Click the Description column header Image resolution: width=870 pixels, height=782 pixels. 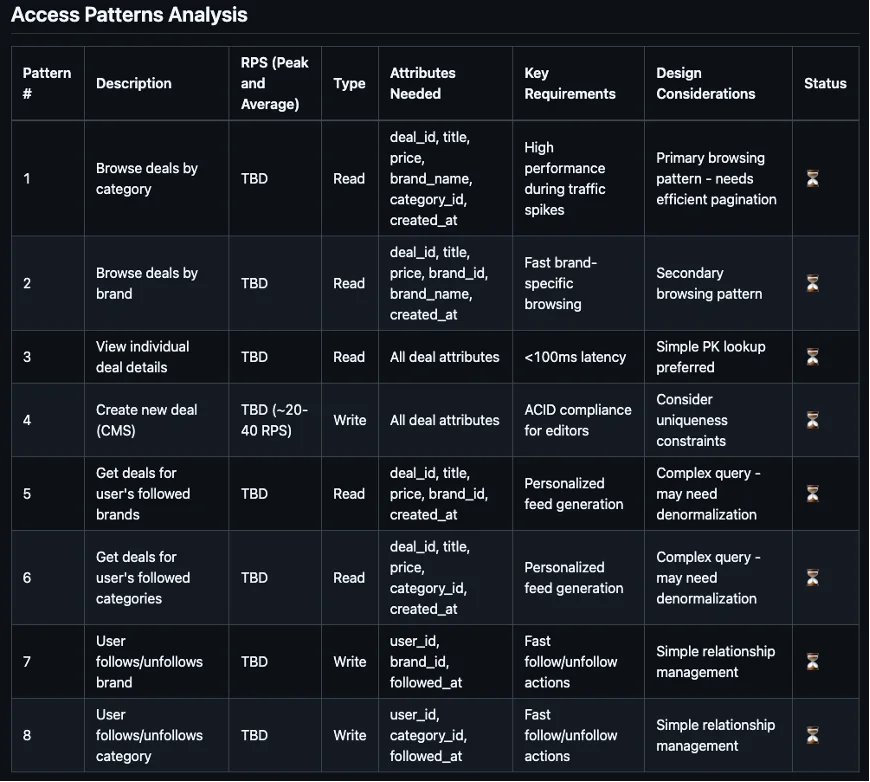pos(134,83)
